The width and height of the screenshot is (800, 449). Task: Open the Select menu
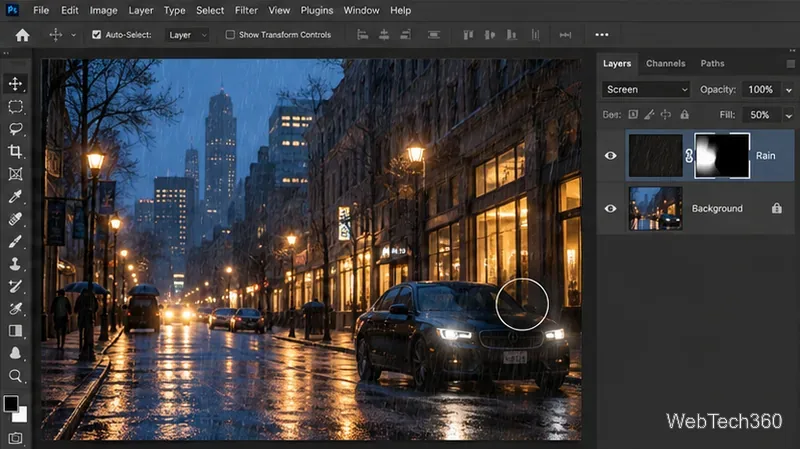click(210, 10)
